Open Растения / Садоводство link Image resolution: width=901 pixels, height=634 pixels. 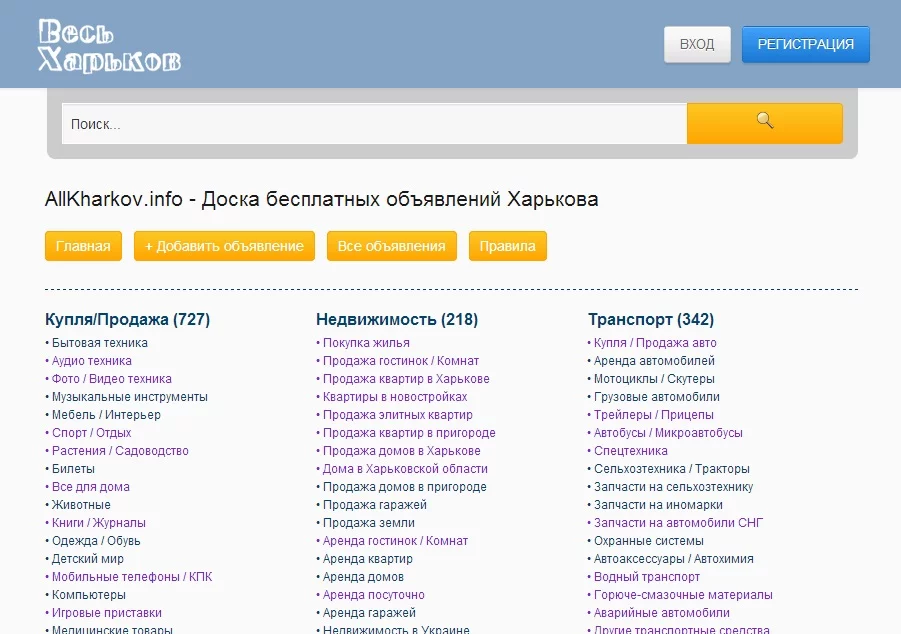click(120, 451)
